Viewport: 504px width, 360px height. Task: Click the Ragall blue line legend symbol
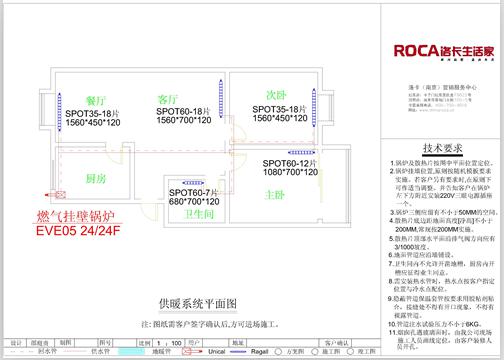click(238, 352)
